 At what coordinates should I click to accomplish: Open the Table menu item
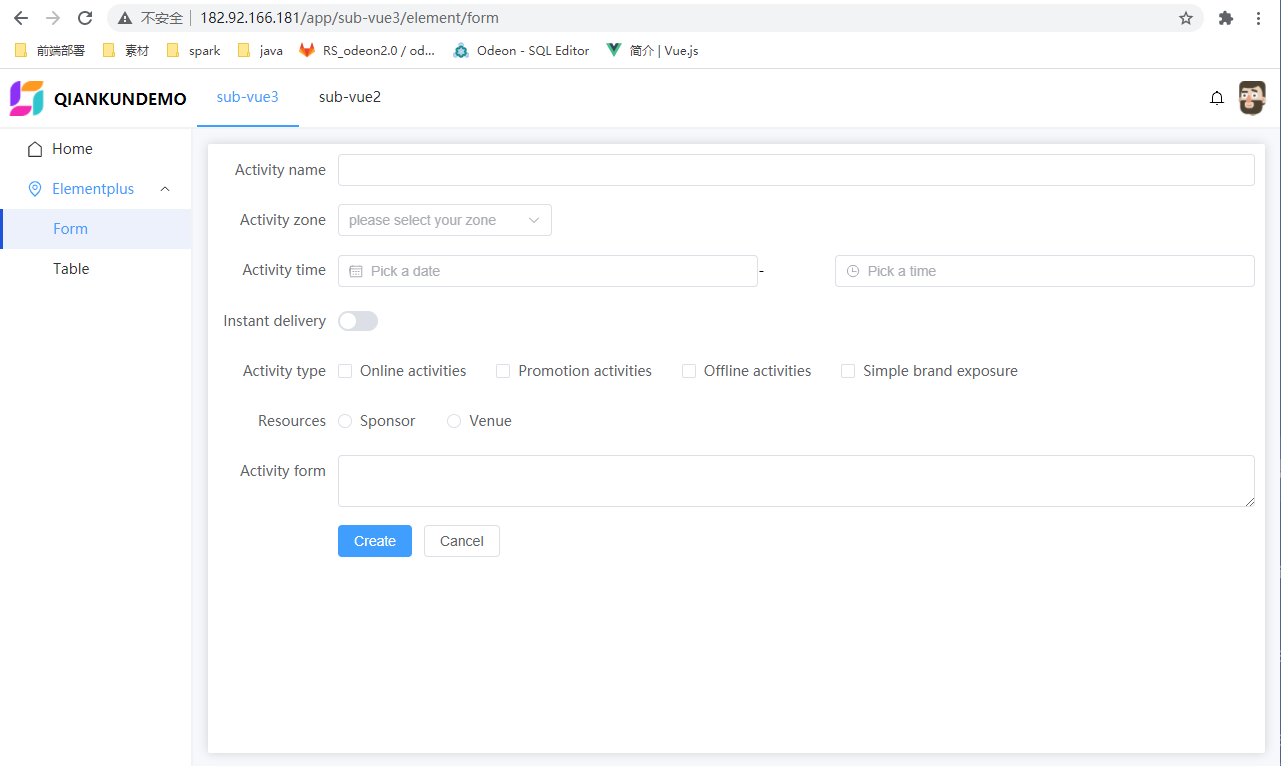pos(96,269)
